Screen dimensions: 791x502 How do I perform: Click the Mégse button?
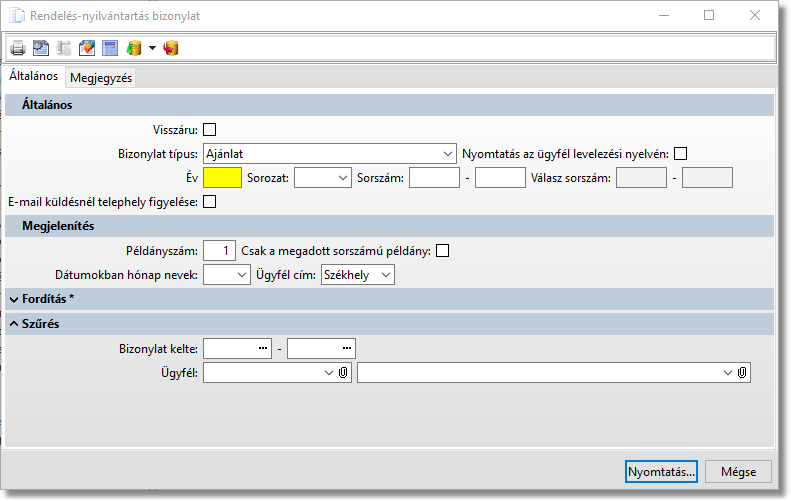[738, 472]
